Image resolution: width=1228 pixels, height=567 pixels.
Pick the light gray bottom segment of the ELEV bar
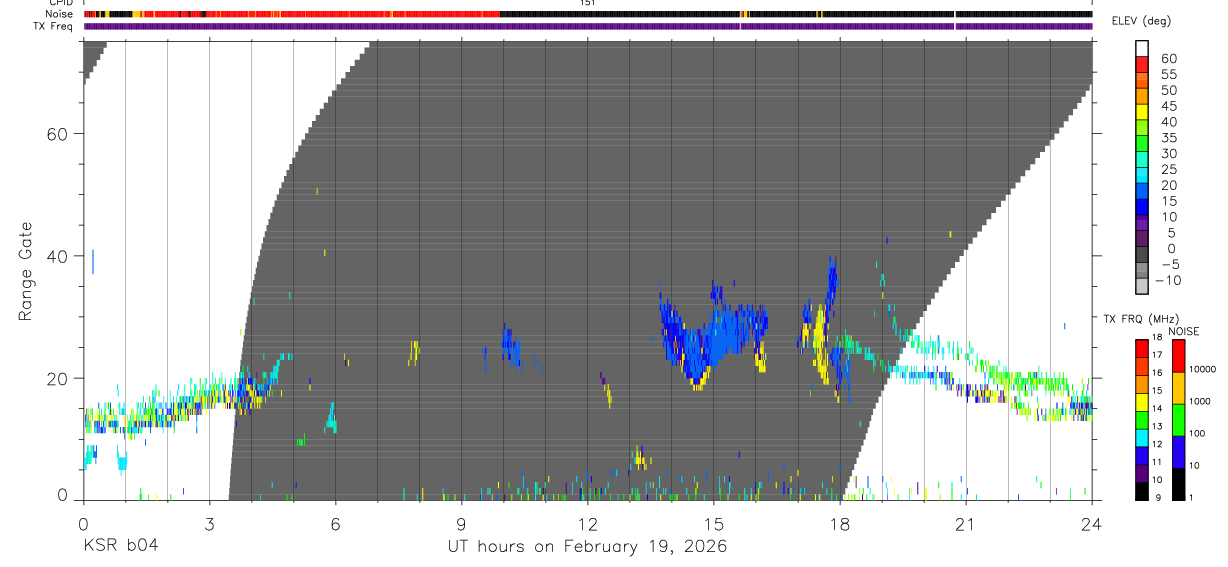click(1142, 287)
